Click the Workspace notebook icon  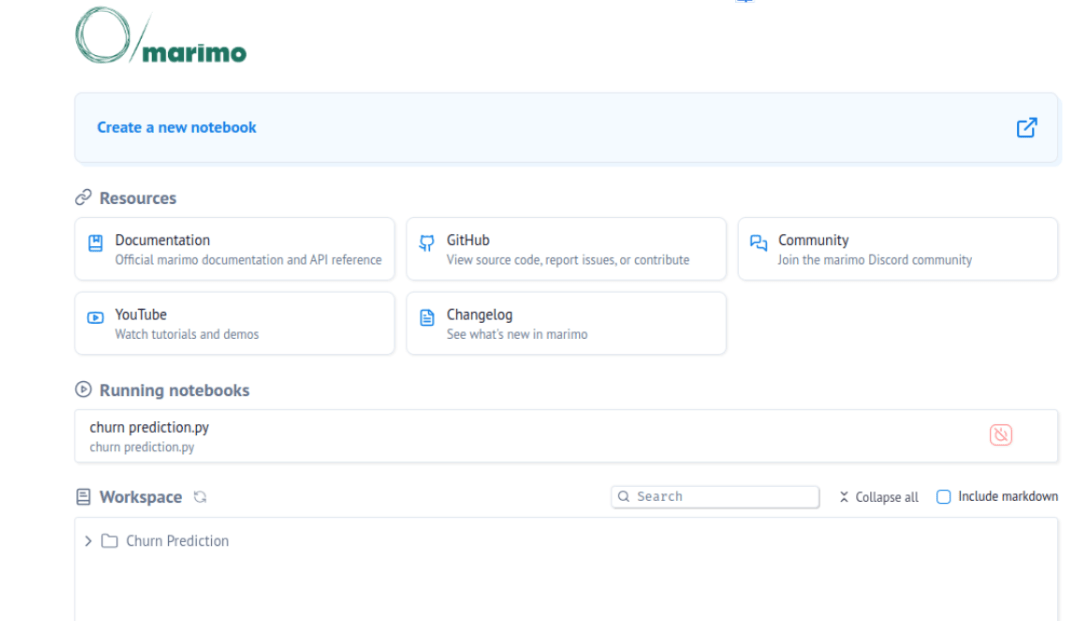tap(83, 497)
